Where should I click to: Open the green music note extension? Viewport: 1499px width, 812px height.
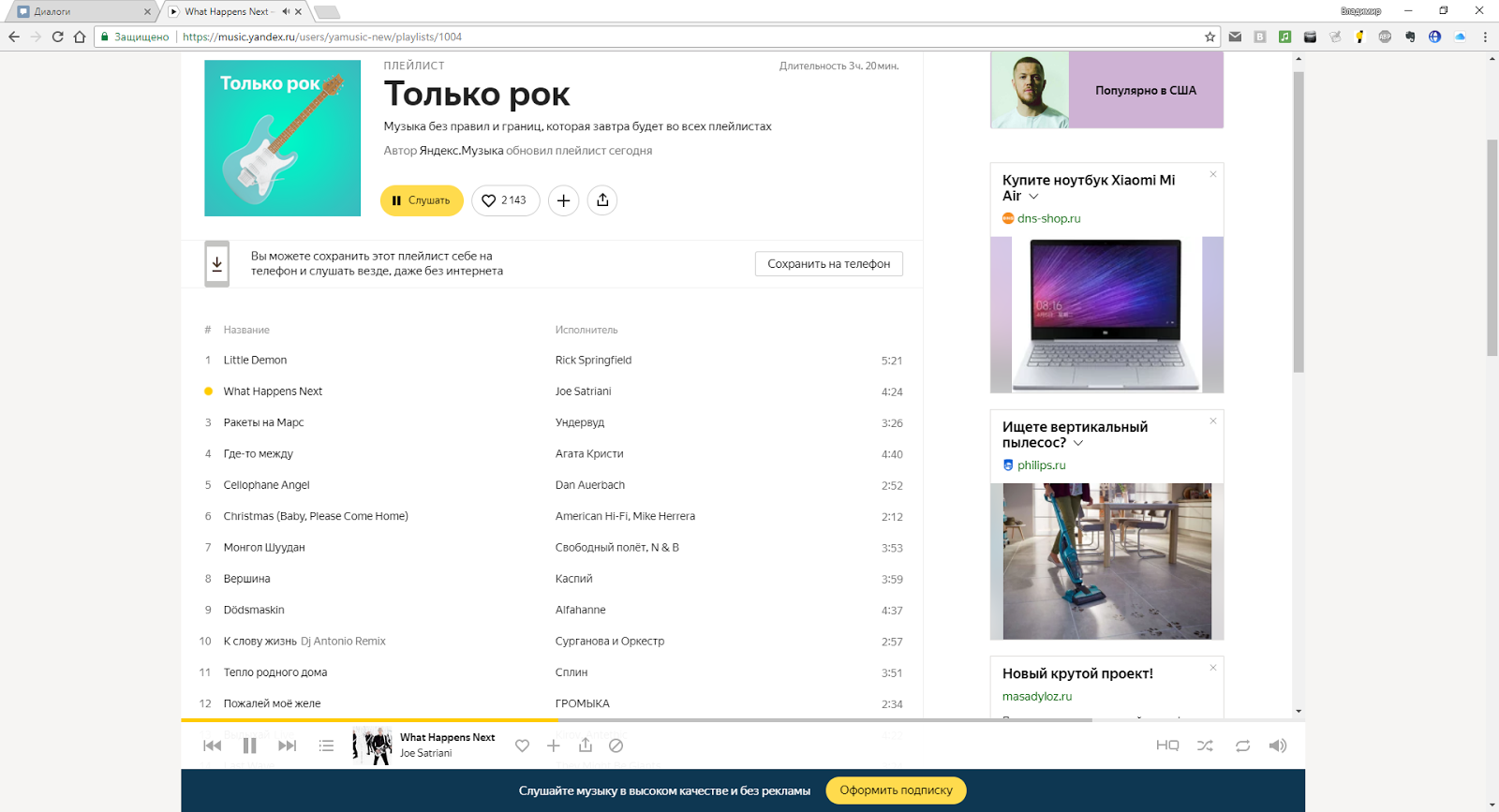(x=1285, y=37)
